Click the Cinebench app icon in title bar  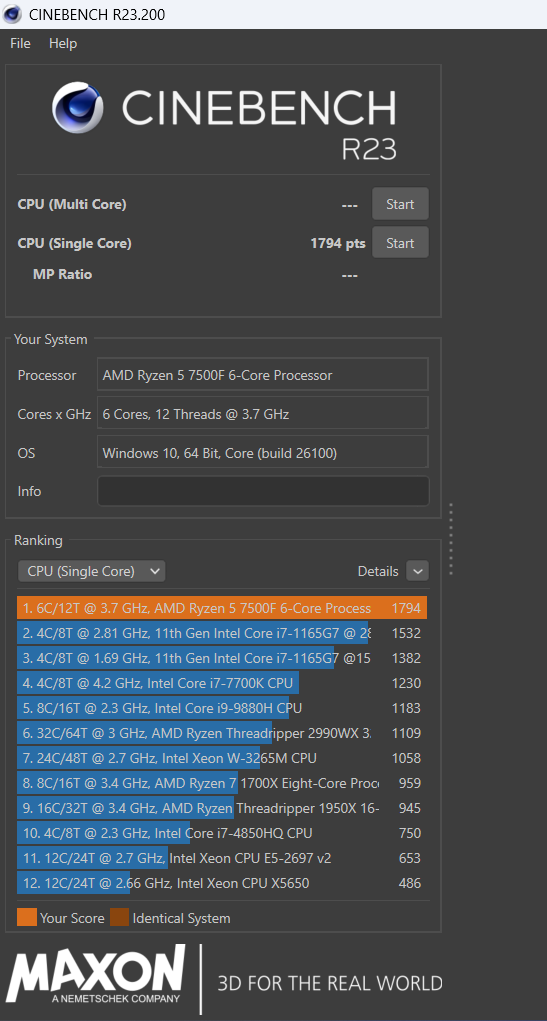(12, 14)
